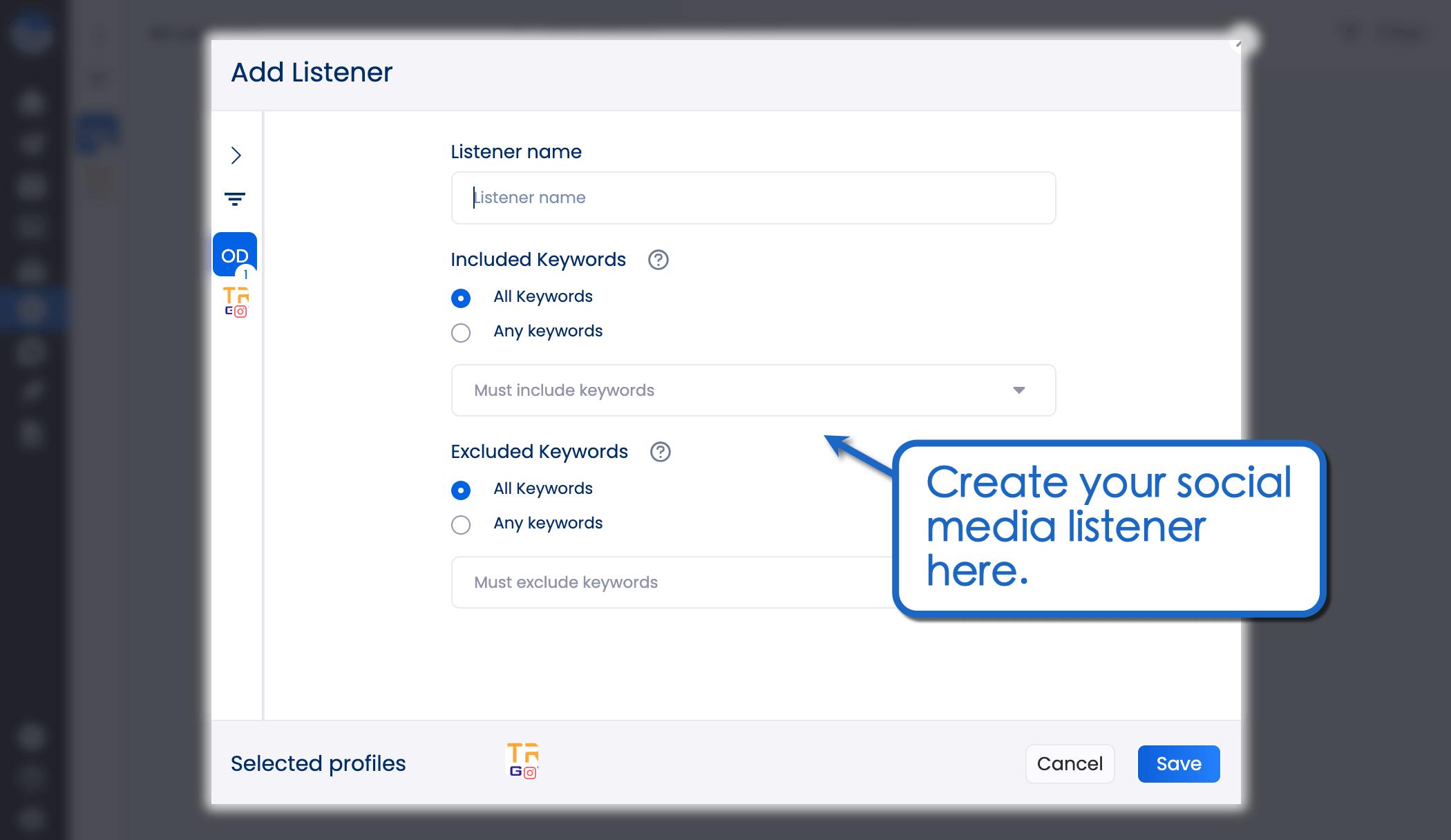The height and width of the screenshot is (840, 1451).
Task: Cancel creating the listener
Action: (1070, 764)
